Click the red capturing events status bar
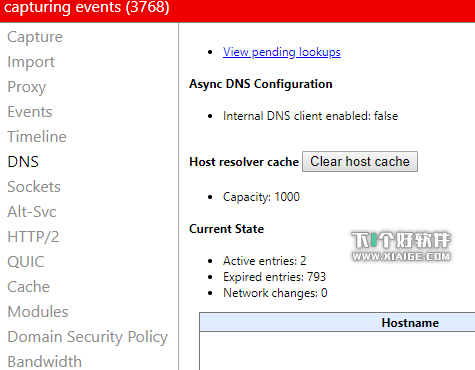 point(237,11)
